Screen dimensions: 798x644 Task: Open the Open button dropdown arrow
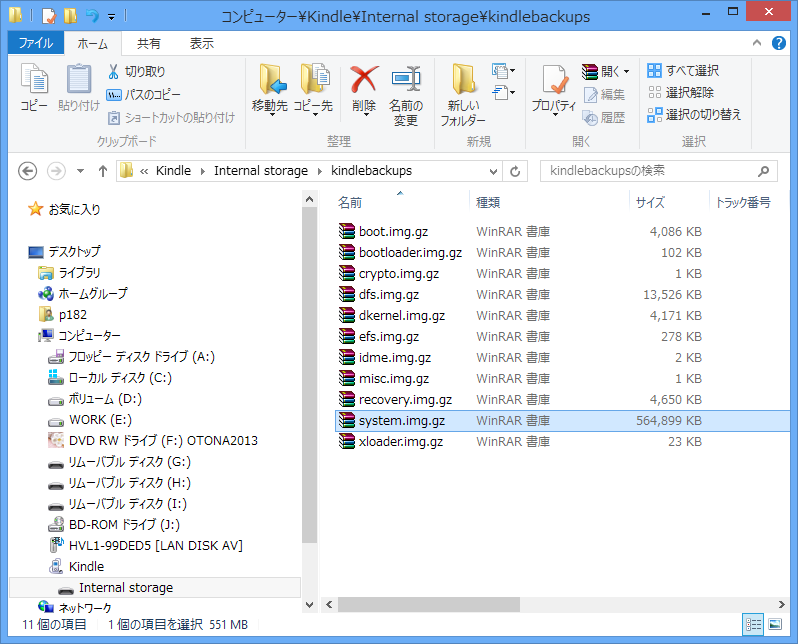pyautogui.click(x=626, y=71)
